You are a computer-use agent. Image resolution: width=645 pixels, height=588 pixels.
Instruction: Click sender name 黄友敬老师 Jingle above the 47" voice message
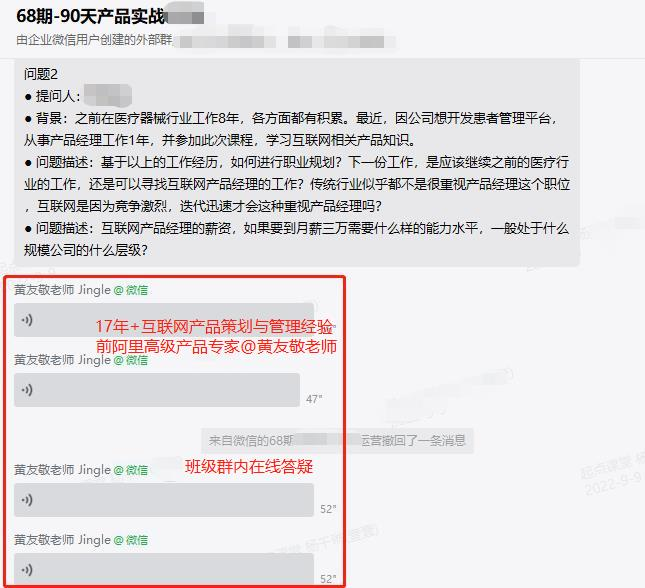(x=63, y=360)
